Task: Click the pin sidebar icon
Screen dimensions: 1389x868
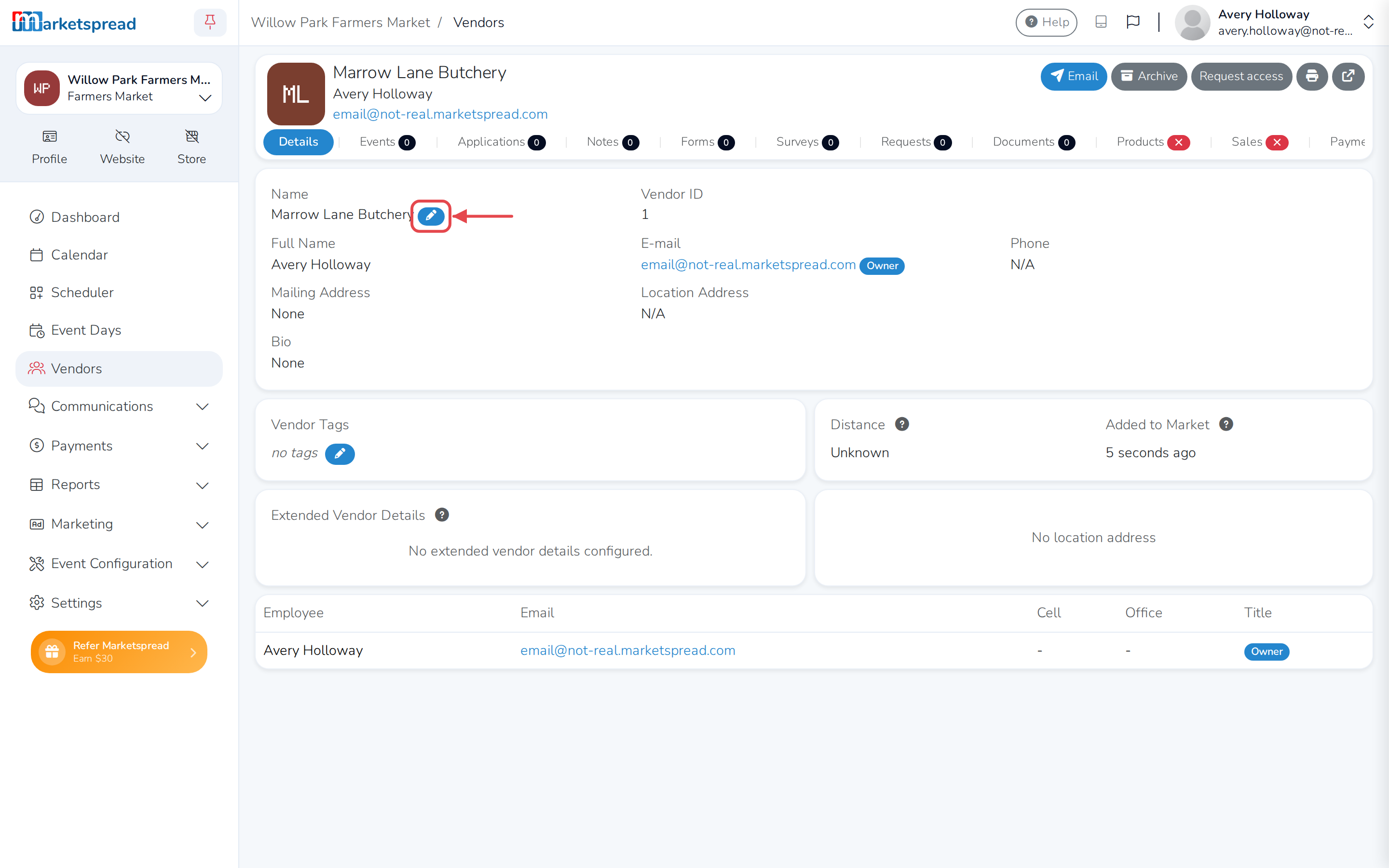Action: click(210, 22)
